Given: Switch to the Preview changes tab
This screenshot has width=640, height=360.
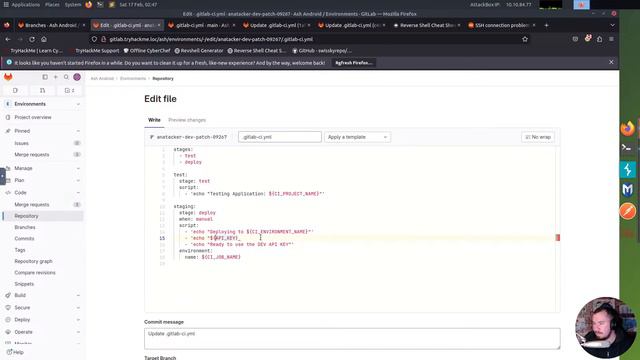Looking at the screenshot, I should [187, 120].
